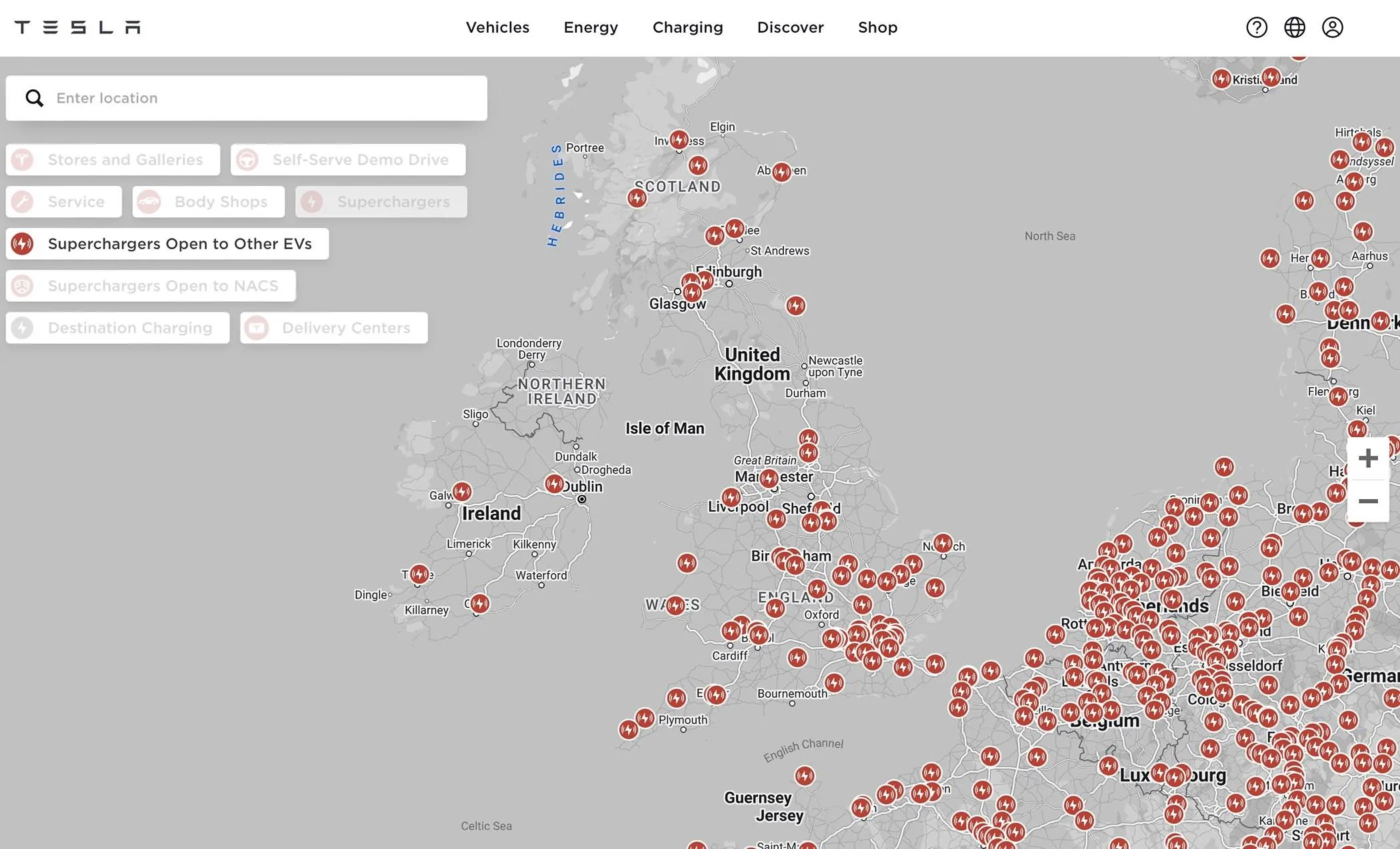The image size is (1400, 849).
Task: Zoom in on the map
Action: coord(1368,458)
